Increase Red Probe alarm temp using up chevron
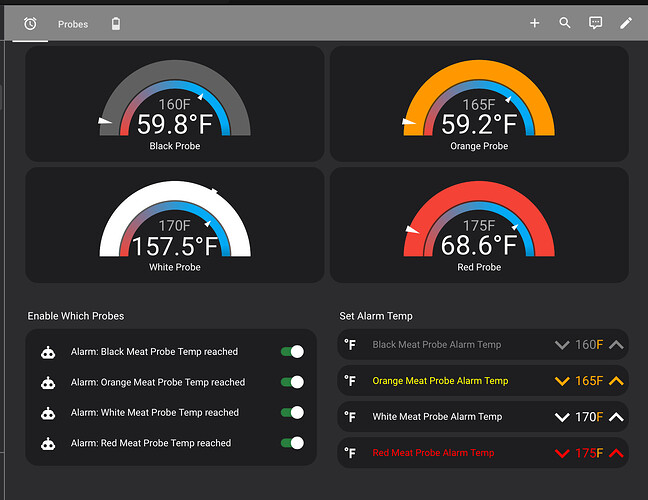This screenshot has height=500, width=648. click(616, 453)
